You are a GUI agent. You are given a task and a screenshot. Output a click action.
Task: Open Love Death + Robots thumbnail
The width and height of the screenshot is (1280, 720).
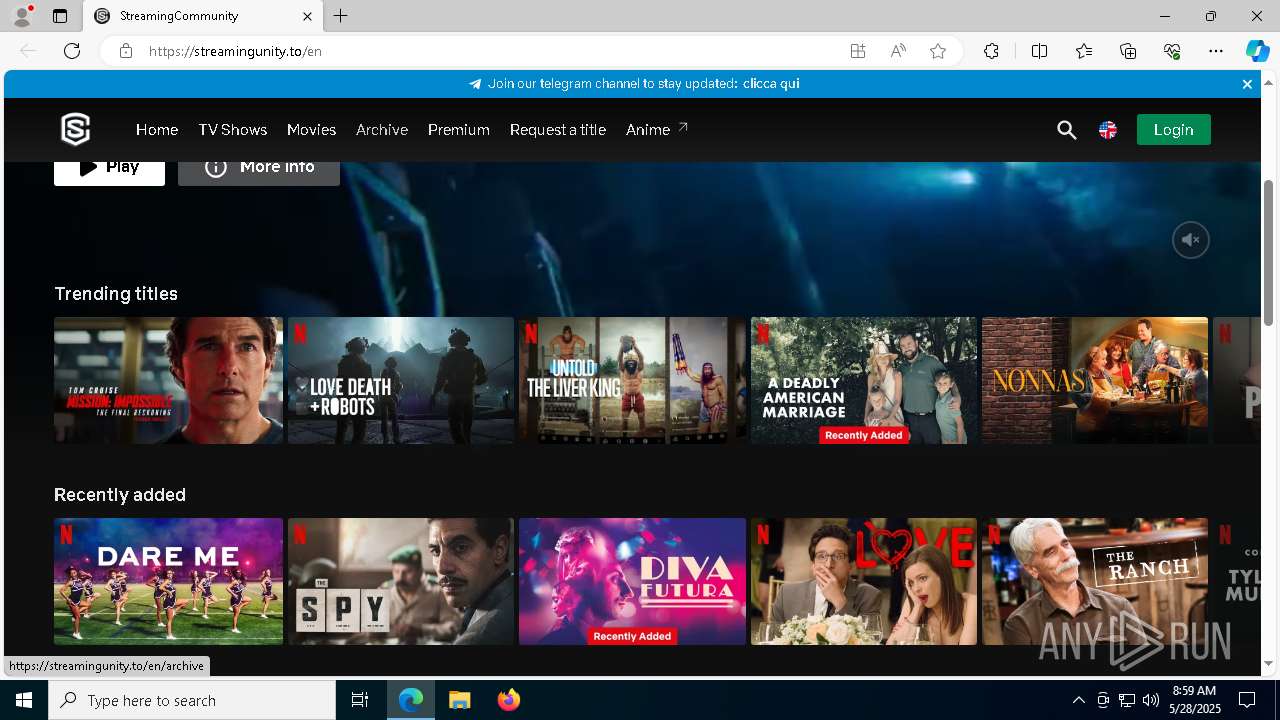coord(401,380)
